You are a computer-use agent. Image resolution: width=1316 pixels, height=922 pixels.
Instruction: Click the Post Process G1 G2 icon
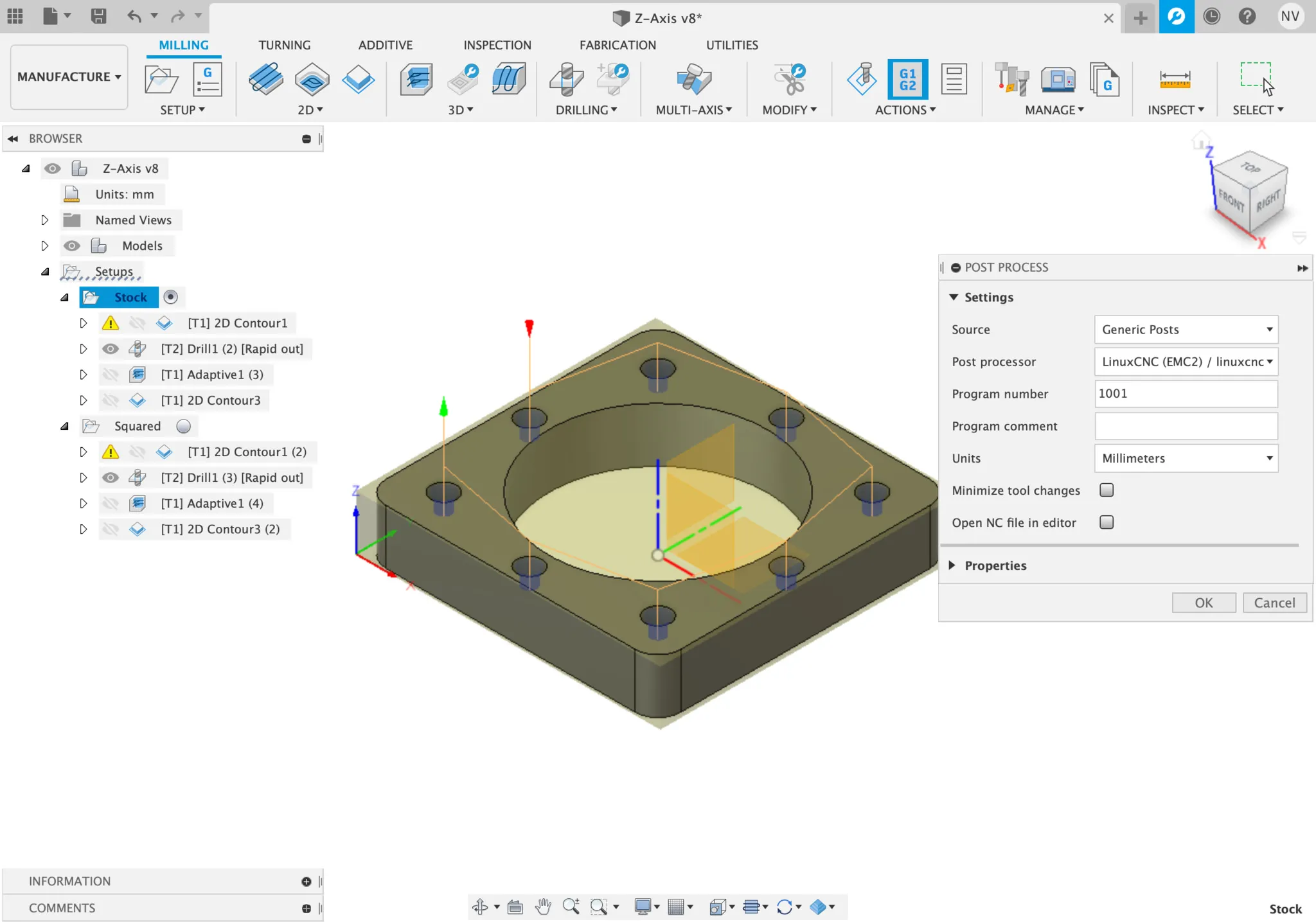(x=907, y=79)
